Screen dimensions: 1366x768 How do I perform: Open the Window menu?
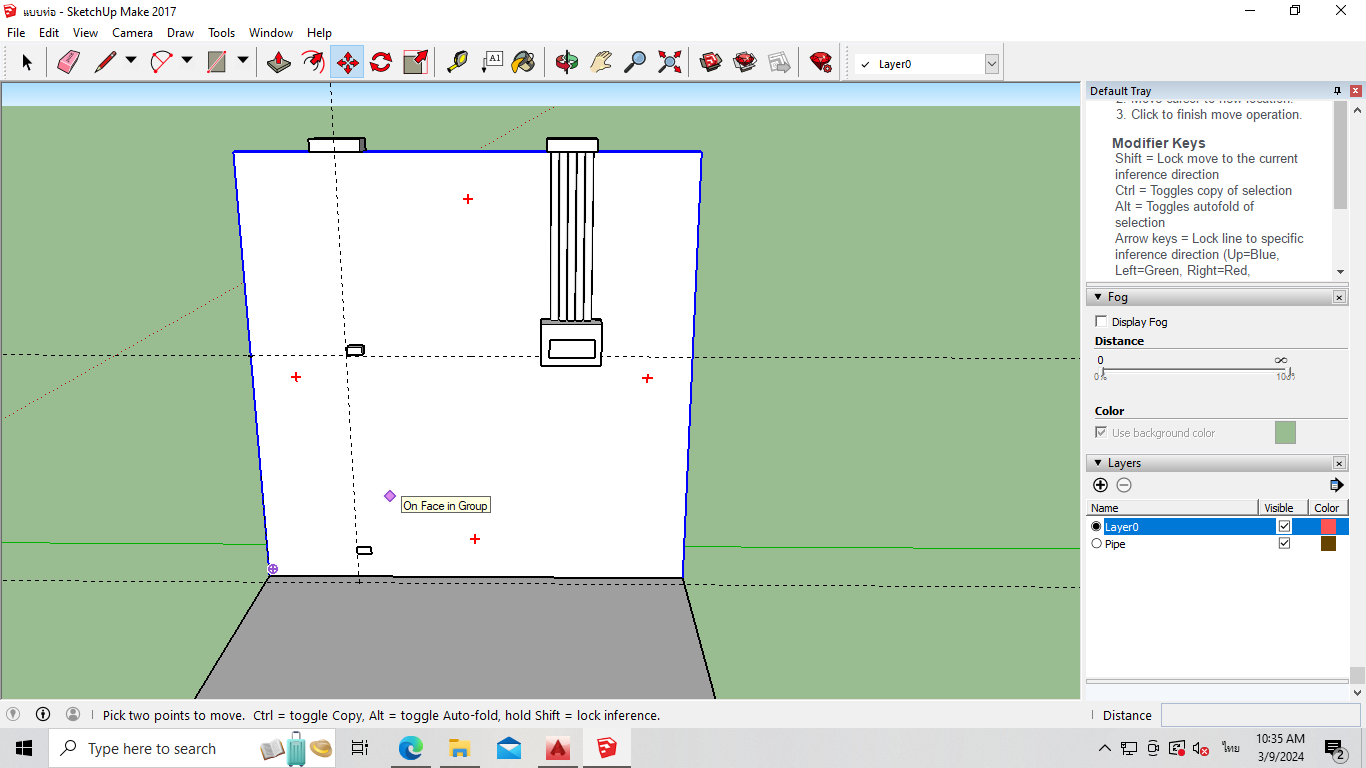click(x=271, y=32)
